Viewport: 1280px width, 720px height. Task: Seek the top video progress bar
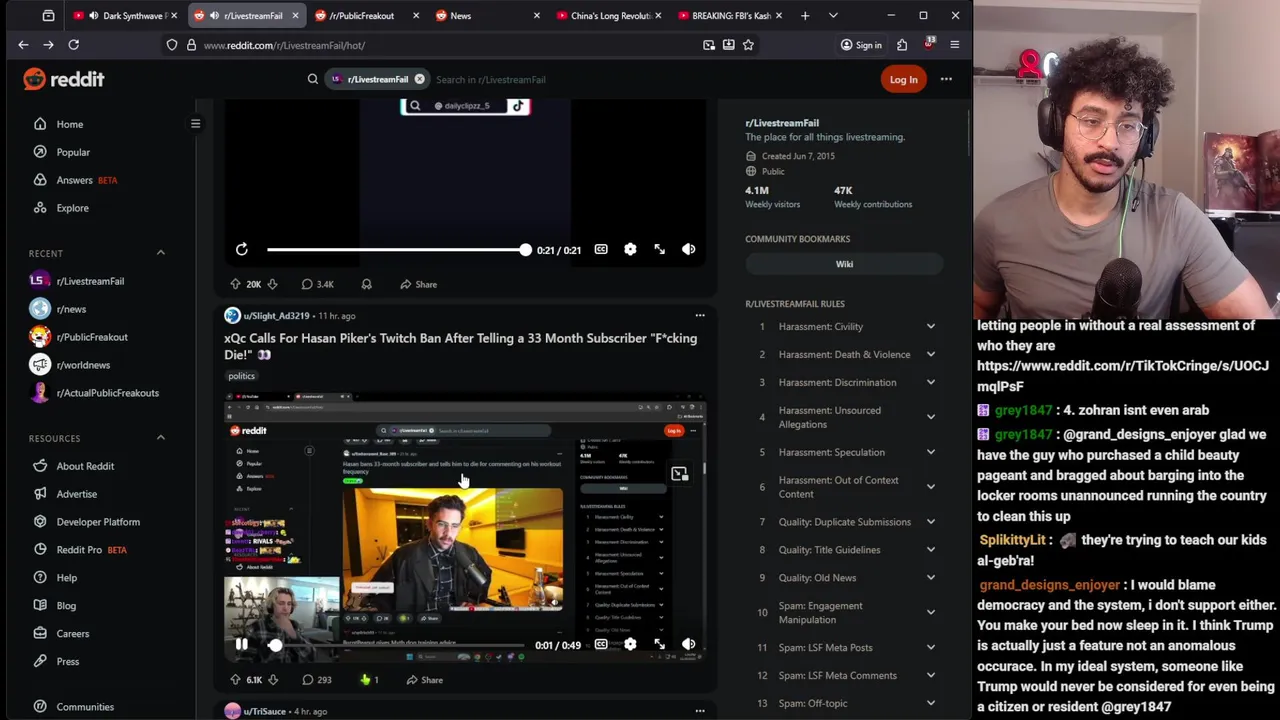point(398,249)
